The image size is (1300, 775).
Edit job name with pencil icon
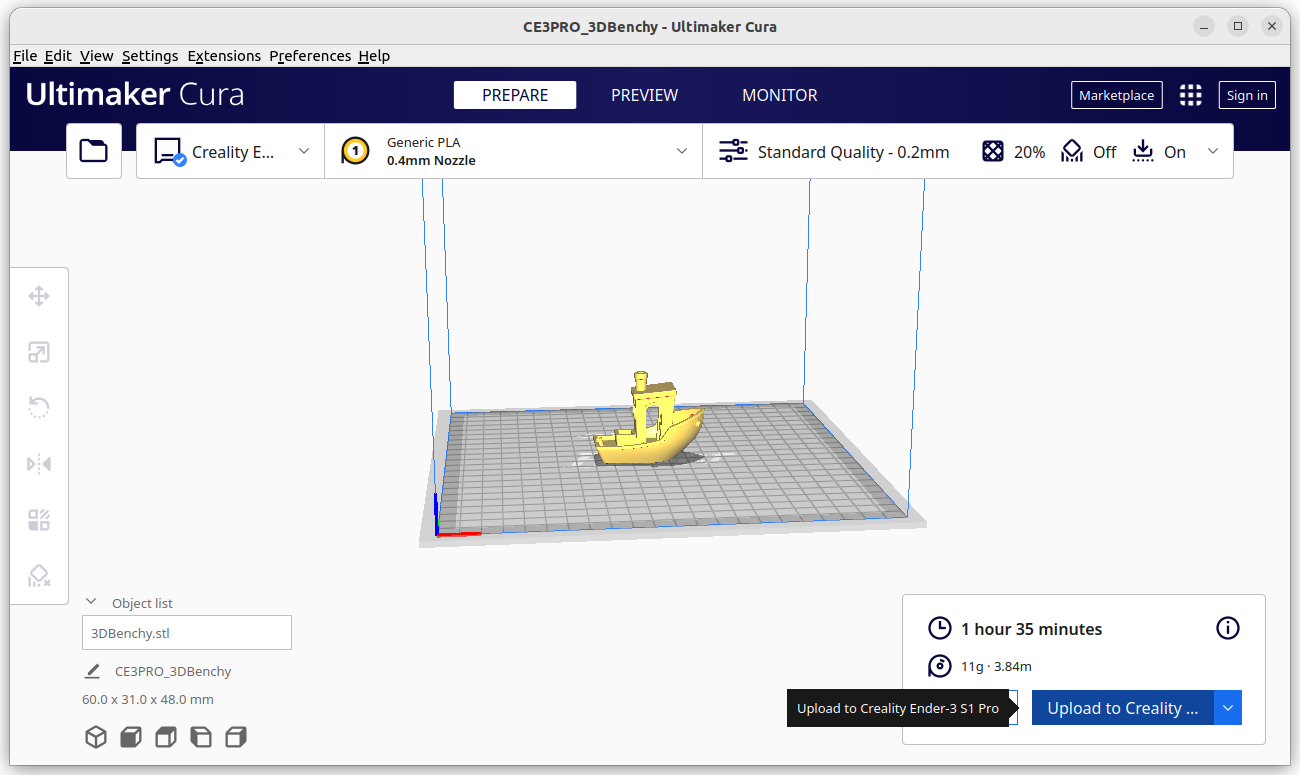pos(93,671)
